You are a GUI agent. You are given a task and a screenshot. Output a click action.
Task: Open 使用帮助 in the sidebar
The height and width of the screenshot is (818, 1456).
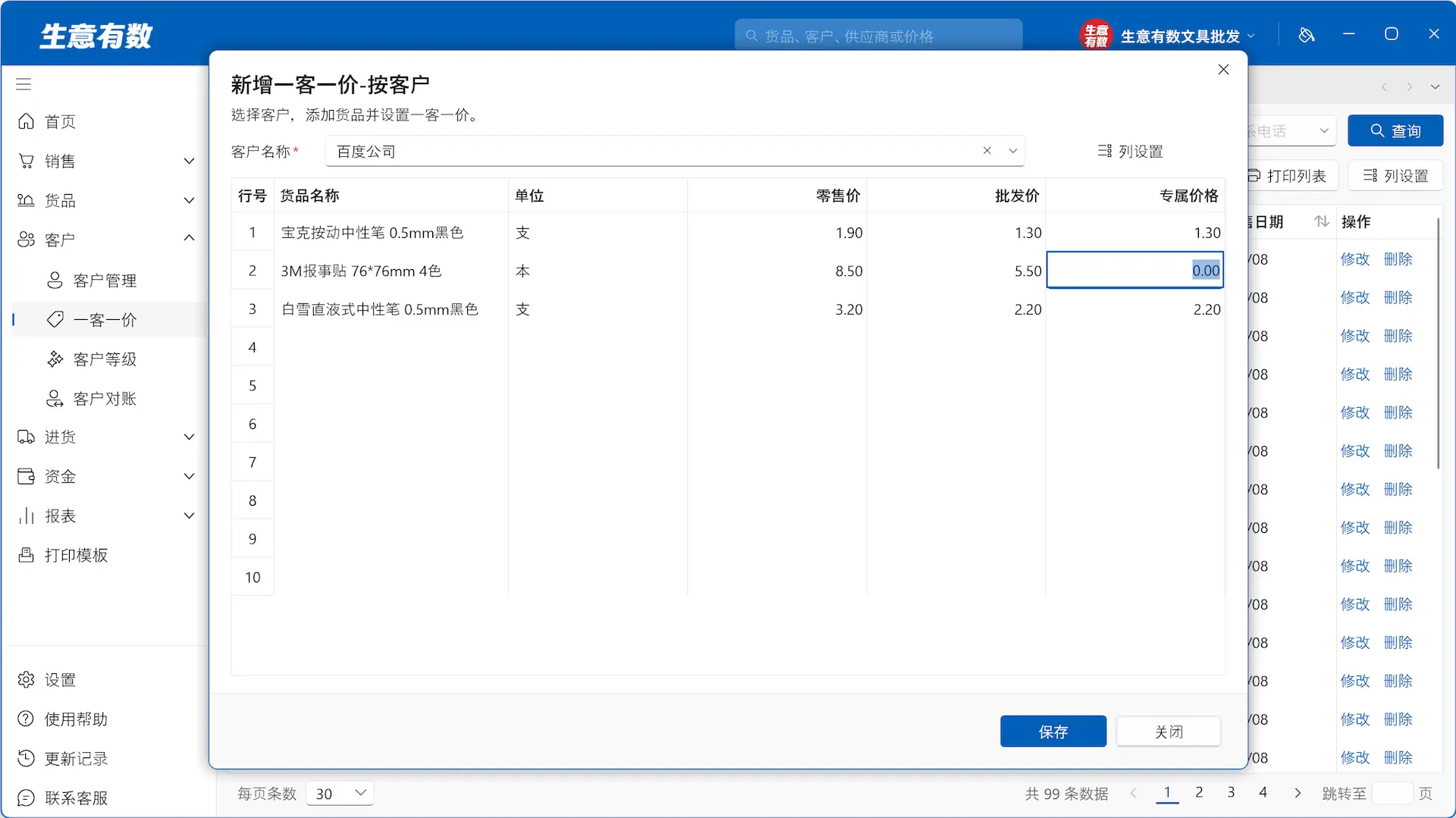click(x=76, y=719)
